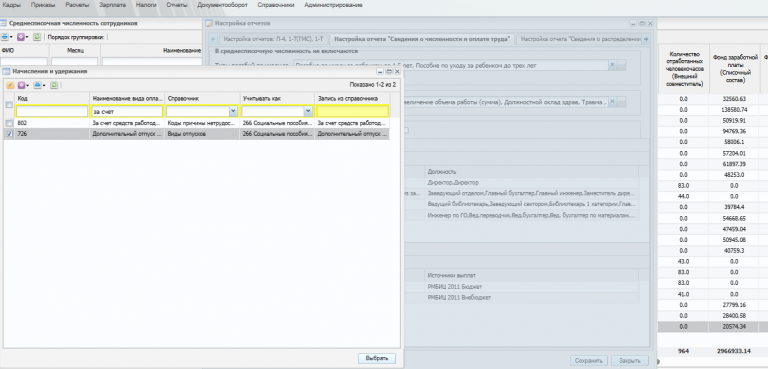768x369 pixels.
Task: Expand the Учитывать как filter dropdown
Action: pos(308,112)
